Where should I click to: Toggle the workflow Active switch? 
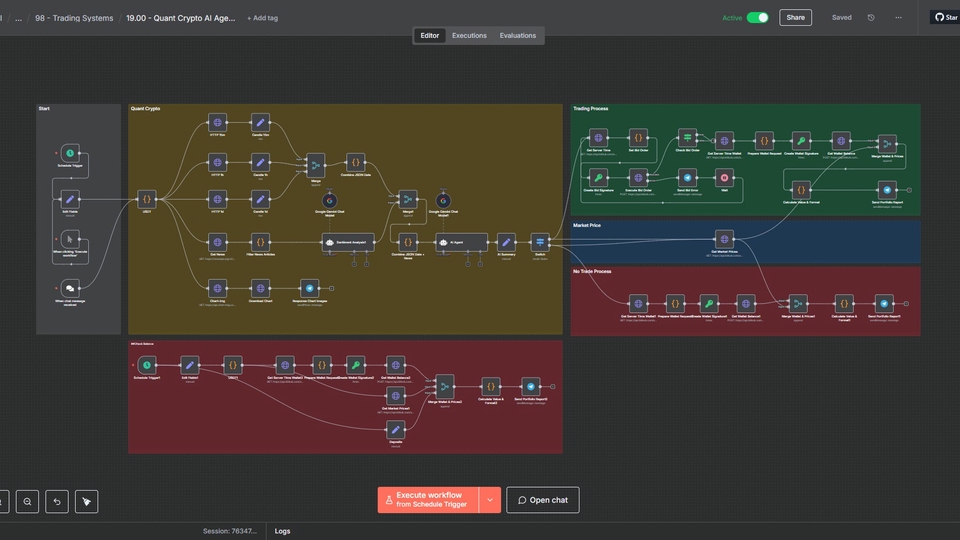(757, 18)
